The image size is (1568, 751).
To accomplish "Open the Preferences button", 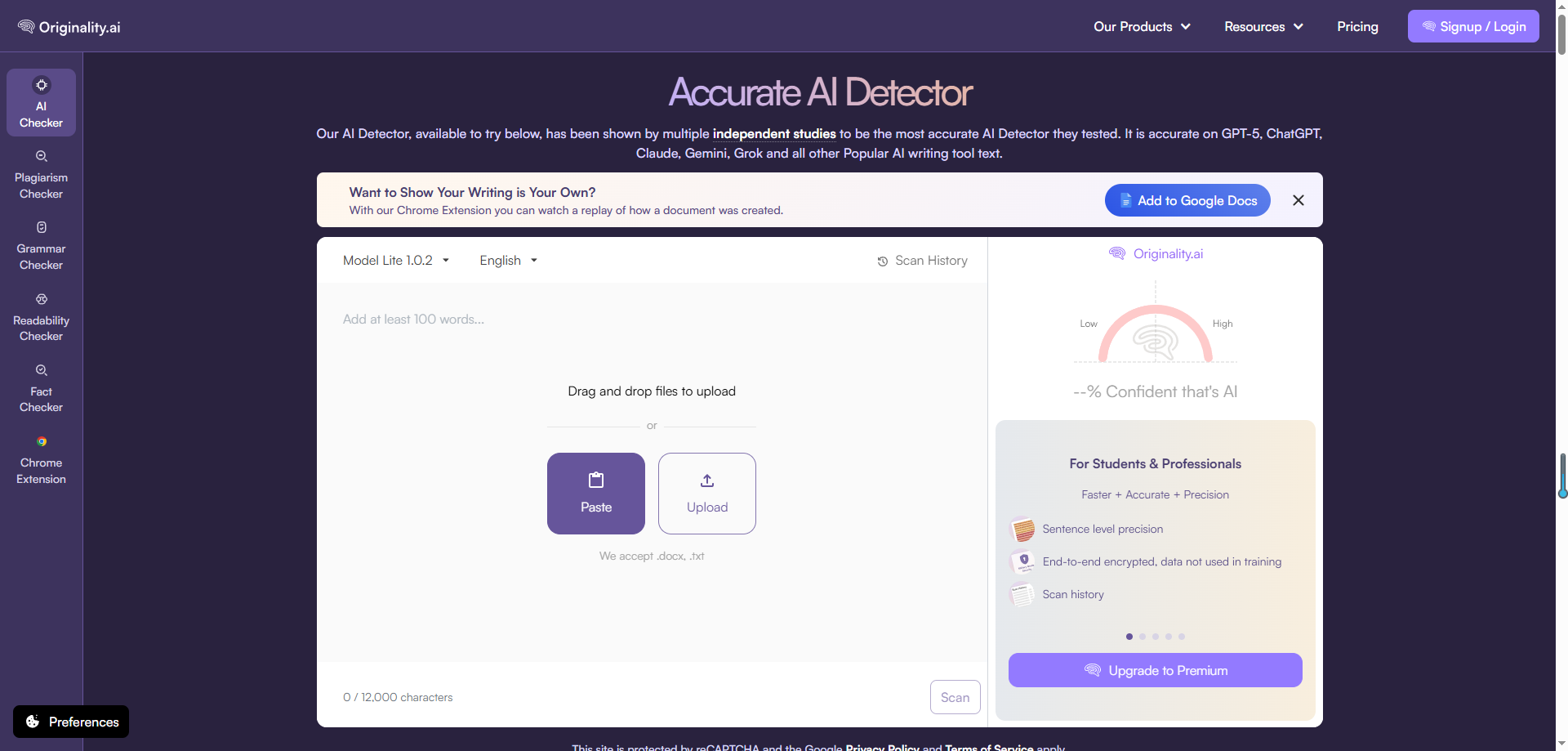I will (x=71, y=722).
